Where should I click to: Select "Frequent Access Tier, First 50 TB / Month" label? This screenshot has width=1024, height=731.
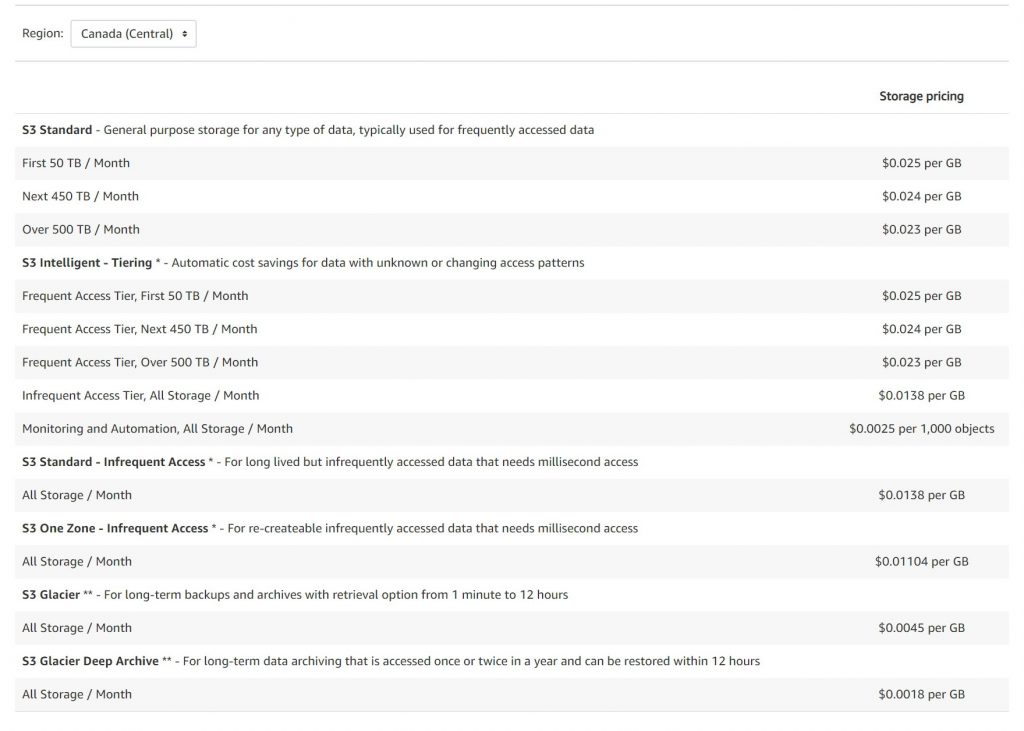click(x=135, y=296)
